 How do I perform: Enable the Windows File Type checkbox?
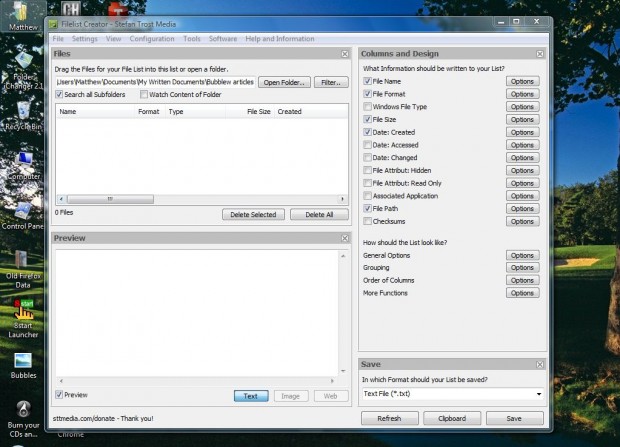[368, 106]
